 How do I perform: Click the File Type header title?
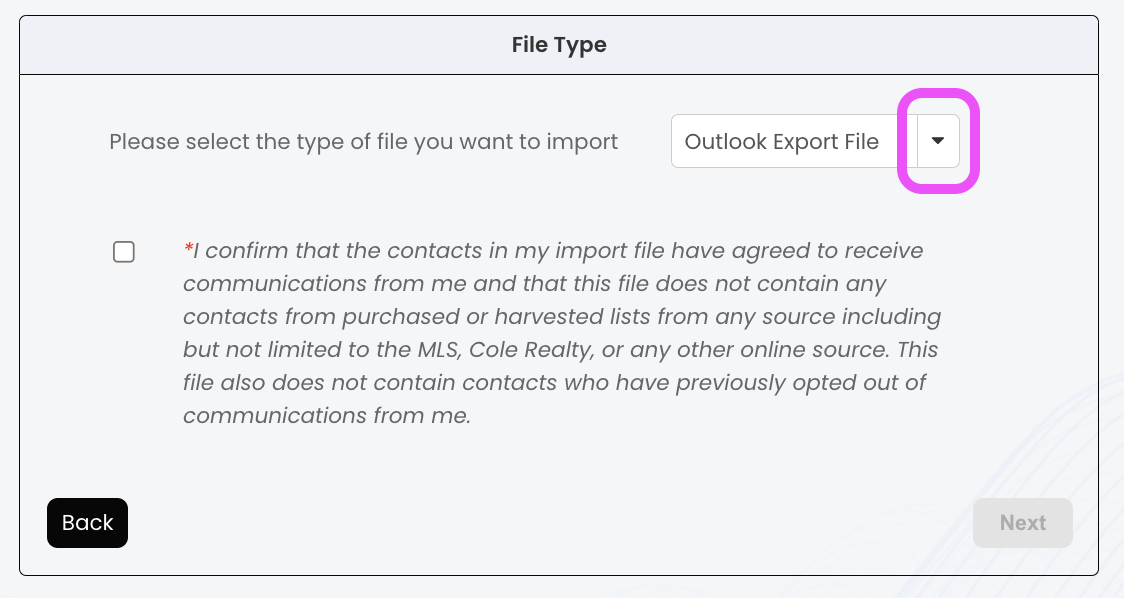click(x=559, y=45)
